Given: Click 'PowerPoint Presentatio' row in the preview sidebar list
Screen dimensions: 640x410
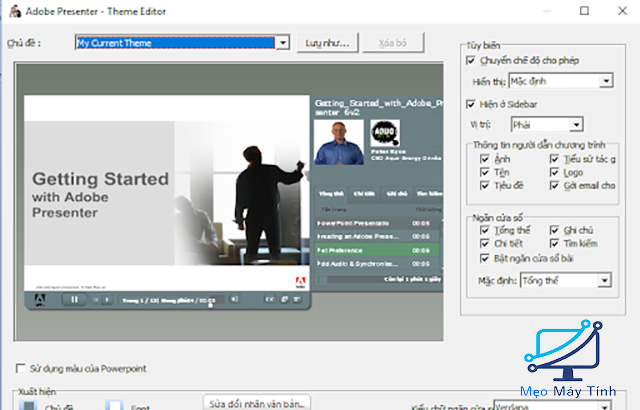Looking at the screenshot, I should (377, 224).
